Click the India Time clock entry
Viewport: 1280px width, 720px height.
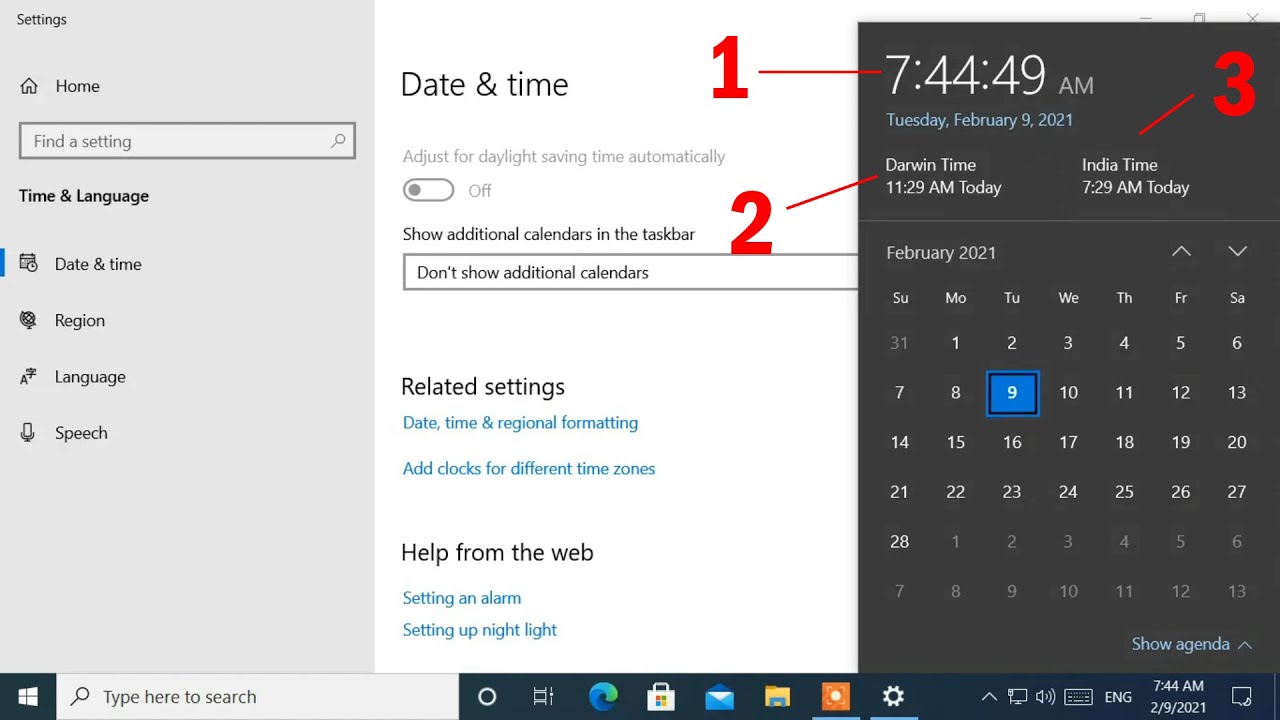[x=1135, y=176]
